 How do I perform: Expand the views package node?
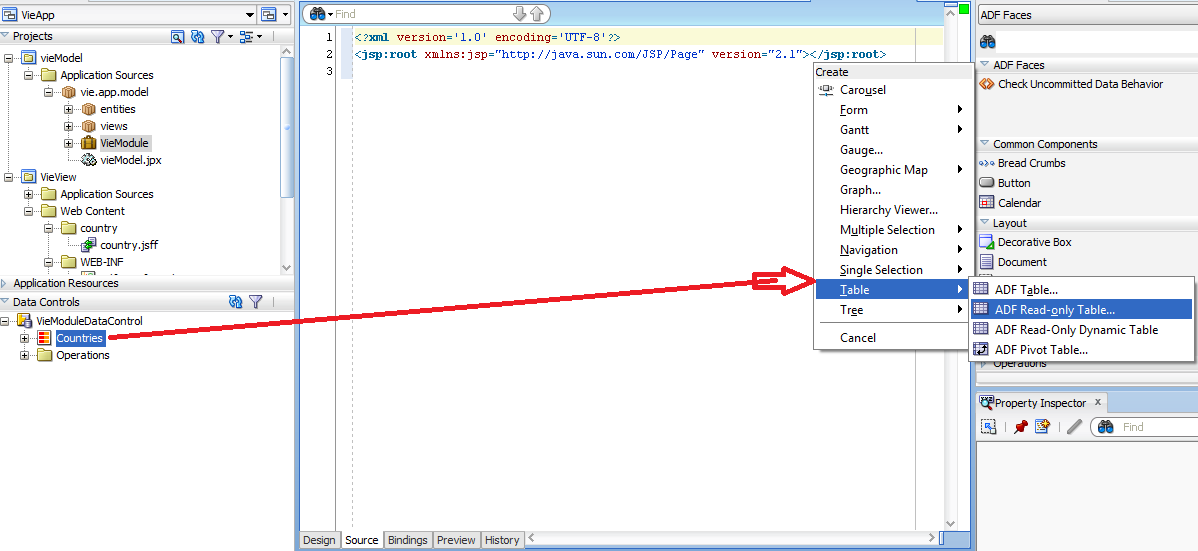pyautogui.click(x=68, y=126)
